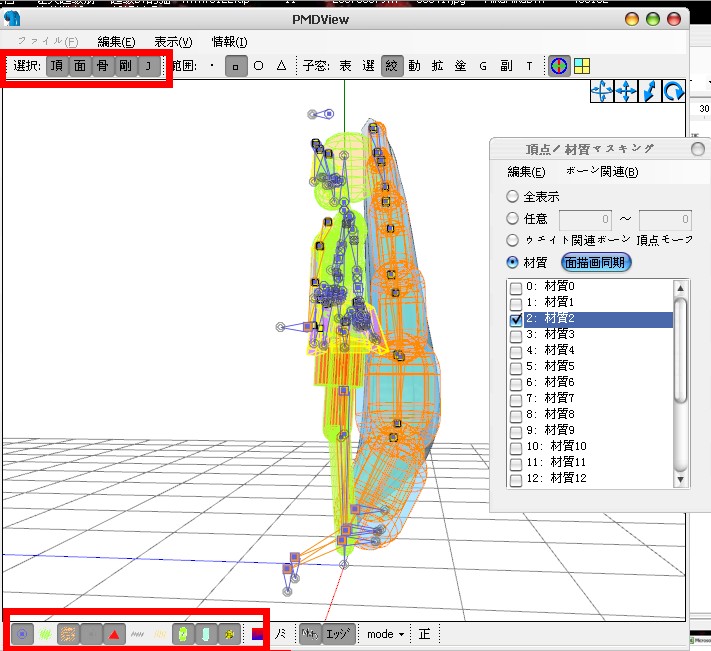Open the 拡 sub-window
This screenshot has height=651, width=711.
(x=438, y=66)
